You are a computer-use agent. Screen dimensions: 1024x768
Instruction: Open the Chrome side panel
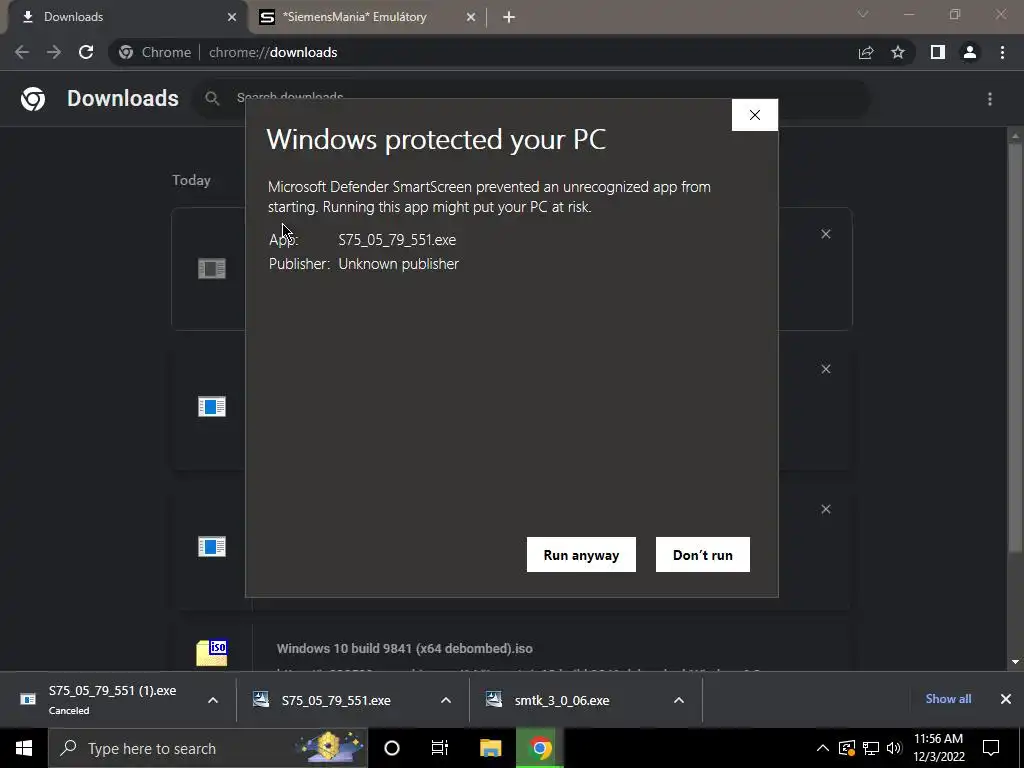938,52
